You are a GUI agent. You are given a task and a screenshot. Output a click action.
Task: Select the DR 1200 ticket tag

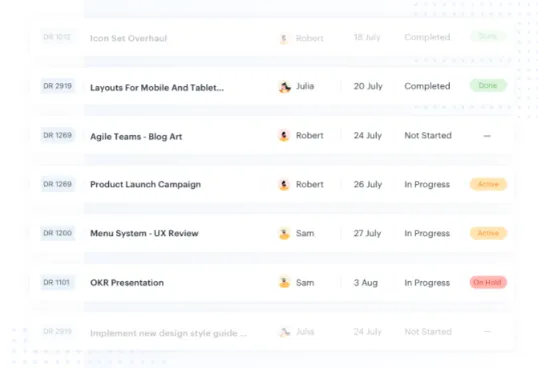[58, 233]
